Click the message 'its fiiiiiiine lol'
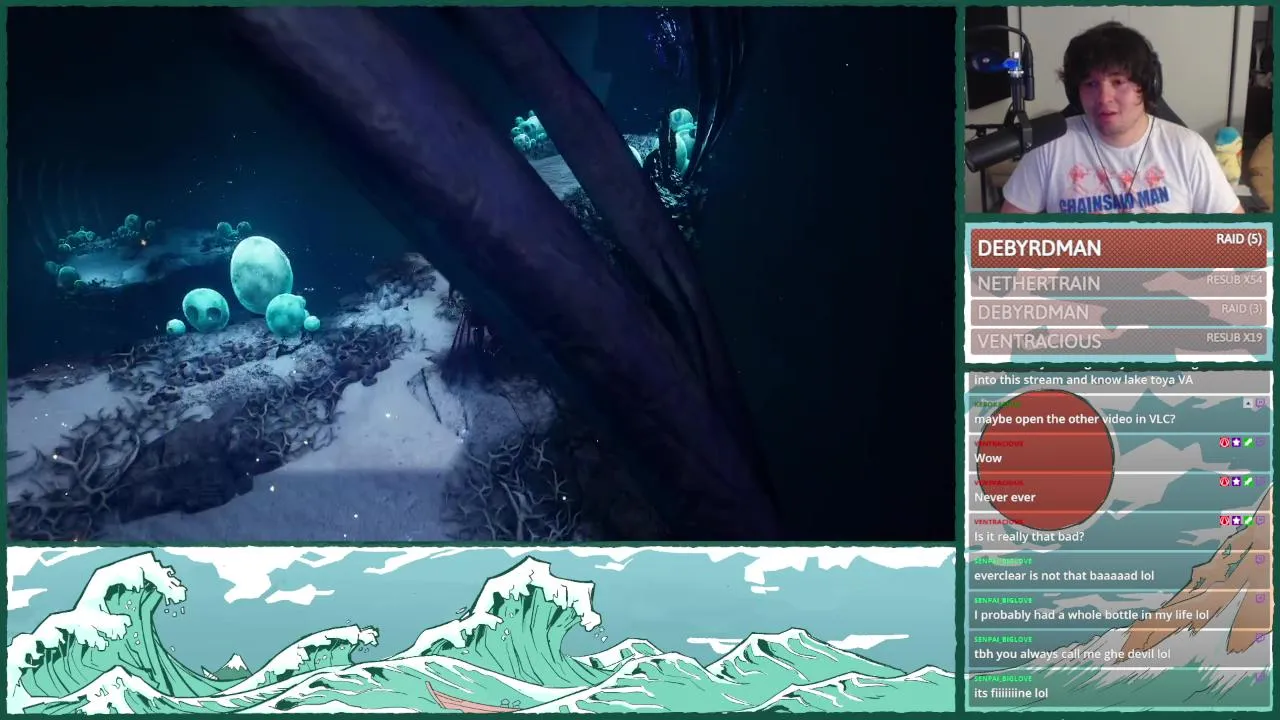The width and height of the screenshot is (1280, 720). coord(1011,693)
